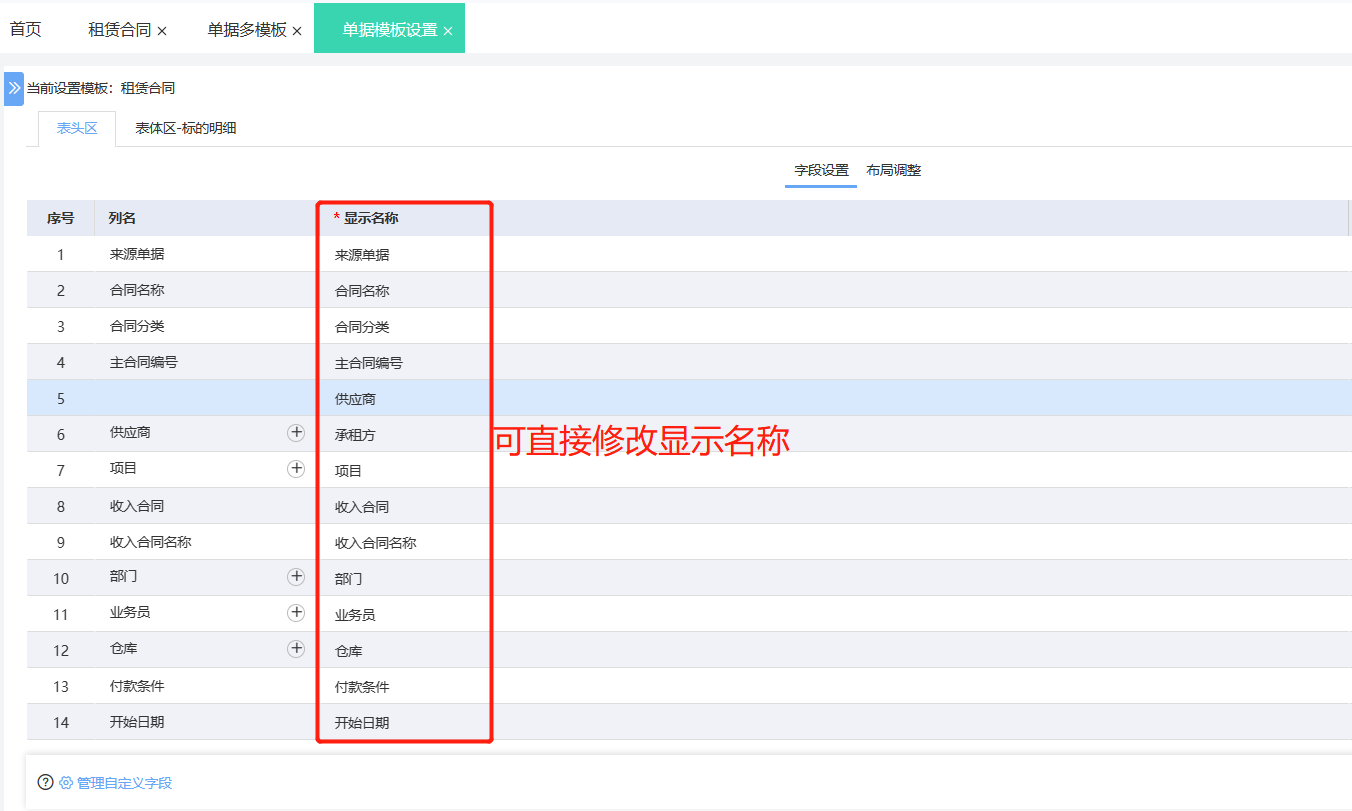Click gear icon next to 管理自定义字段
The height and width of the screenshot is (811, 1352).
tap(66, 783)
